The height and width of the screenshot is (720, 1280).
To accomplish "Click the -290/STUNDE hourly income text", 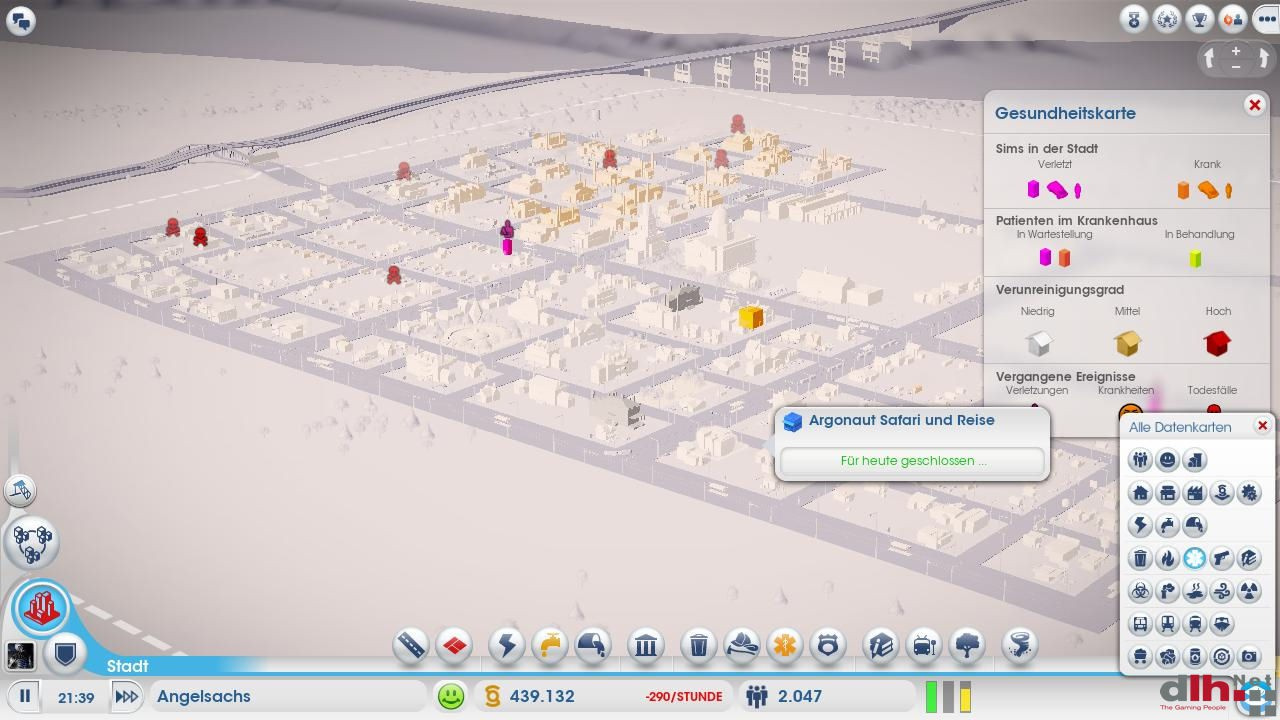I will pos(683,697).
